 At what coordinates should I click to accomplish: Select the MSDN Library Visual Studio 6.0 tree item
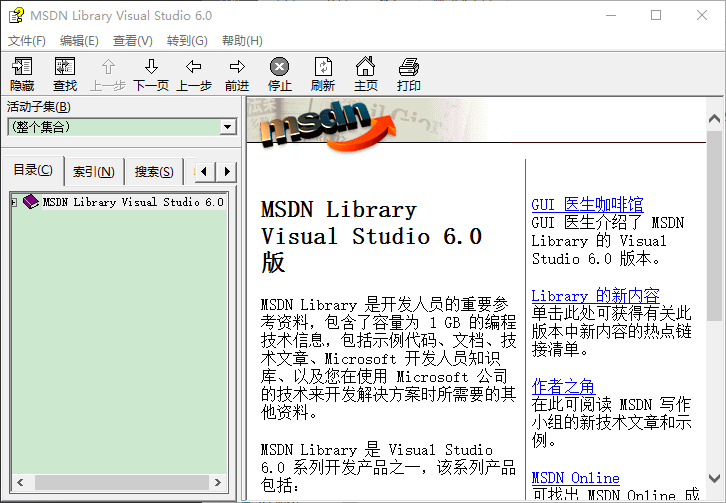click(x=133, y=202)
